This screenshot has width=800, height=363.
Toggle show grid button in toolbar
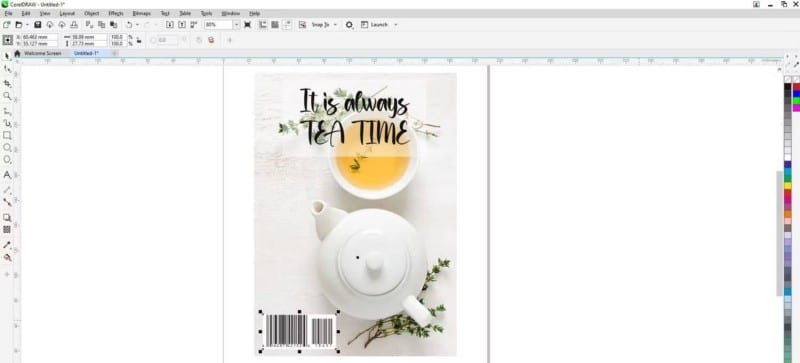[275, 25]
